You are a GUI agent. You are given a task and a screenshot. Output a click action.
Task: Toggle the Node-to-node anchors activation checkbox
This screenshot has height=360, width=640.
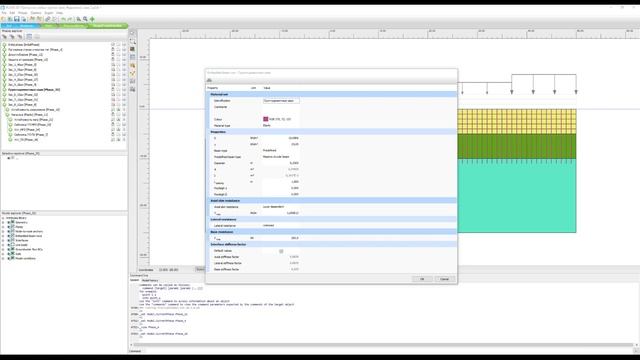[x=13, y=231]
